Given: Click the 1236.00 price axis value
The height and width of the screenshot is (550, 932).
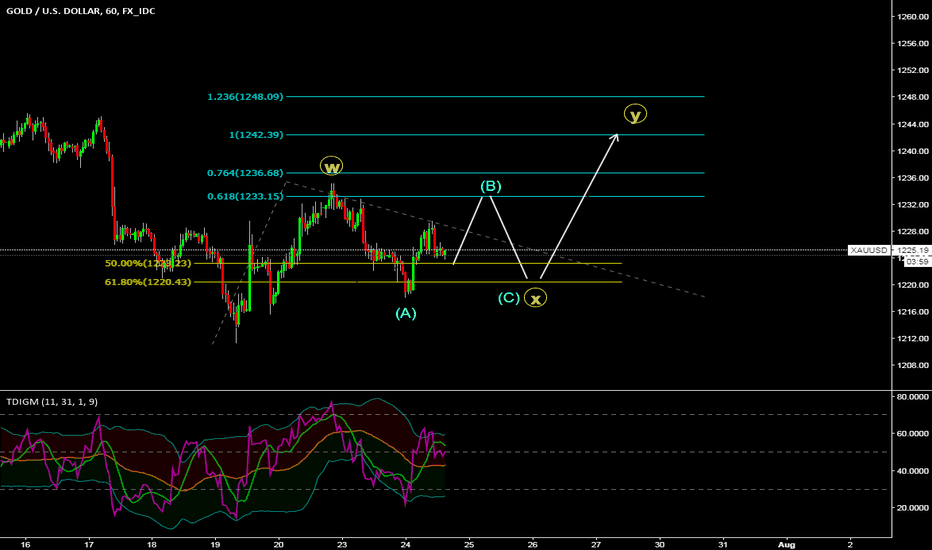Looking at the screenshot, I should click(x=913, y=178).
